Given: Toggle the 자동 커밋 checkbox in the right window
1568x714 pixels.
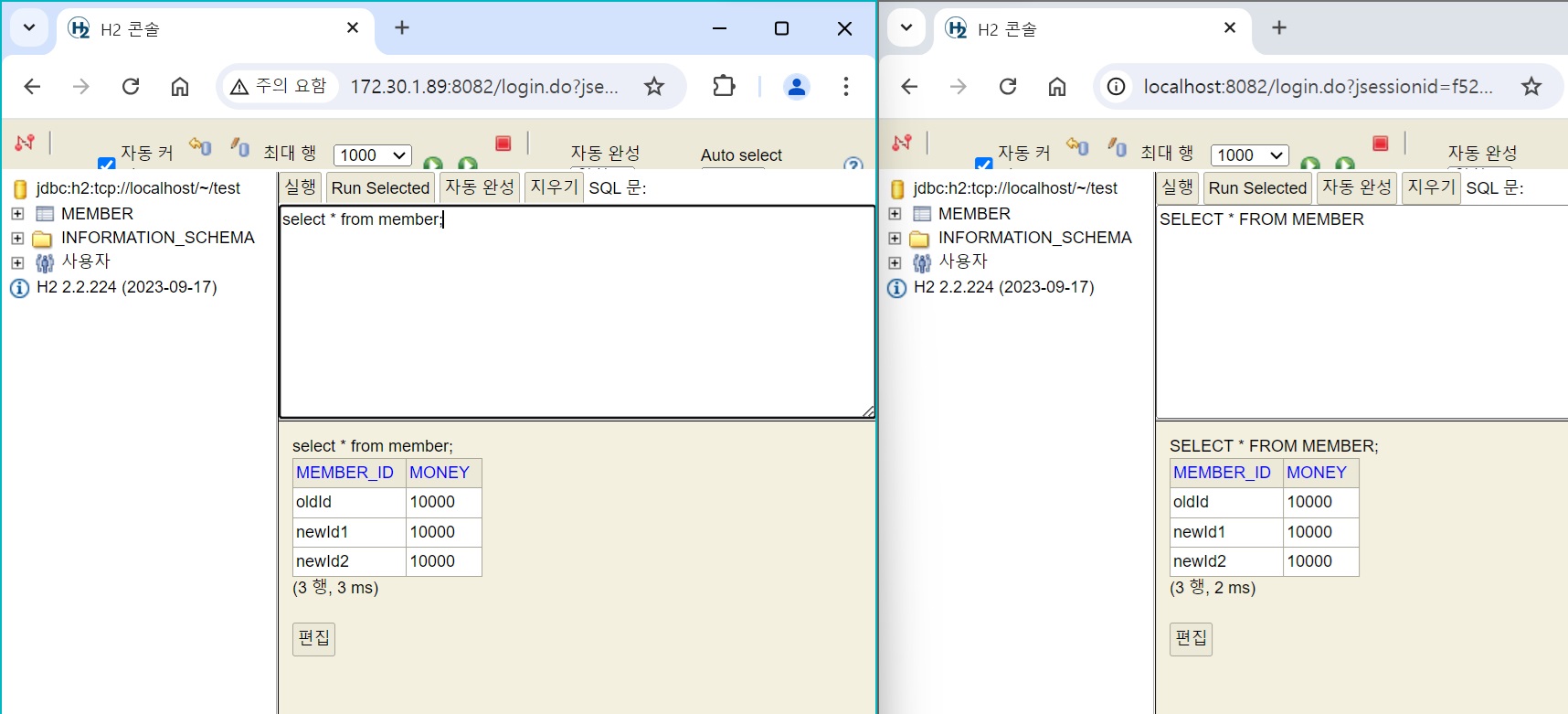Looking at the screenshot, I should tap(984, 164).
